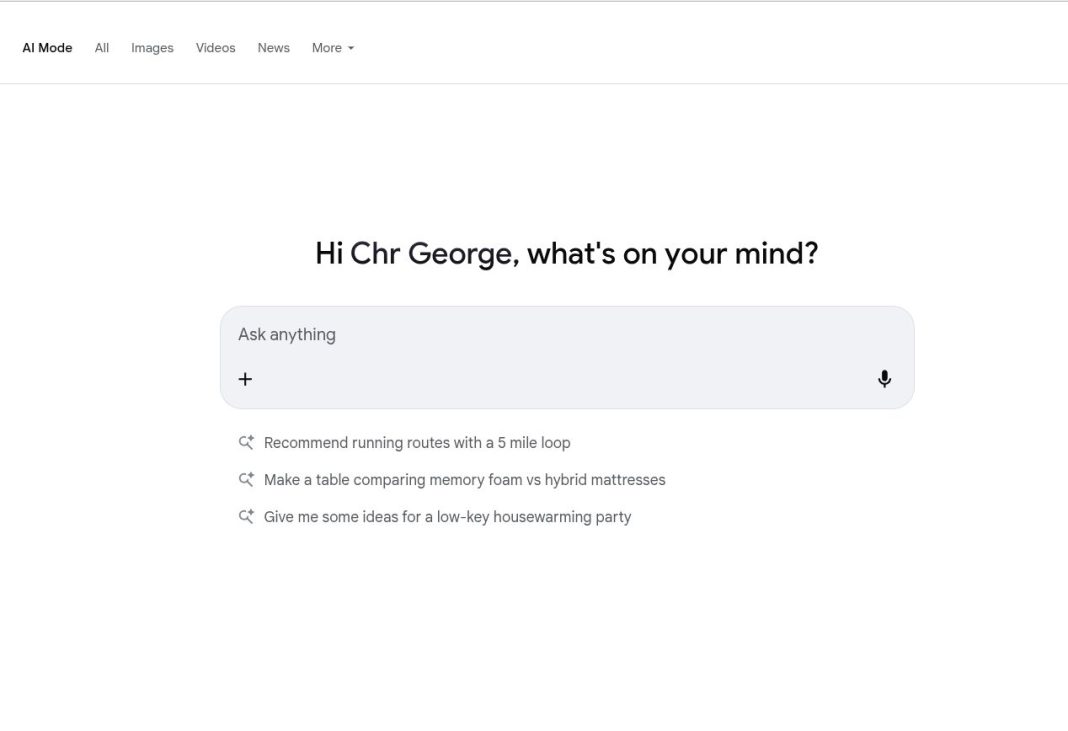The height and width of the screenshot is (731, 1068).
Task: Switch to the Images tab
Action: coord(152,47)
